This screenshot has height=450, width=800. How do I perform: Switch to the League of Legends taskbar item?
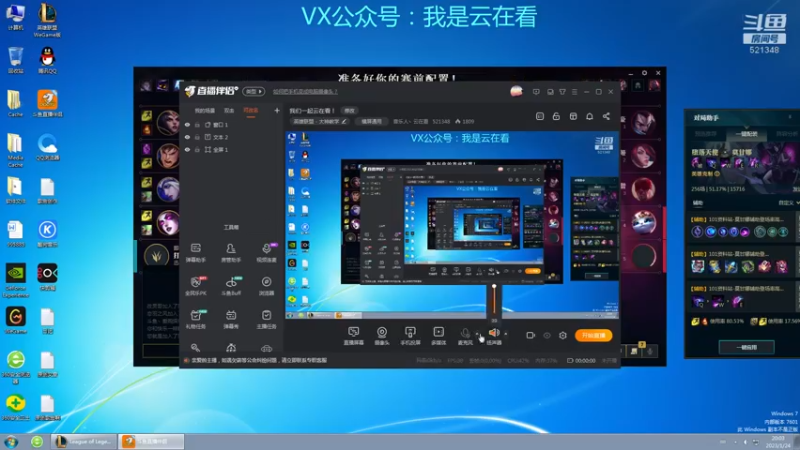point(84,441)
